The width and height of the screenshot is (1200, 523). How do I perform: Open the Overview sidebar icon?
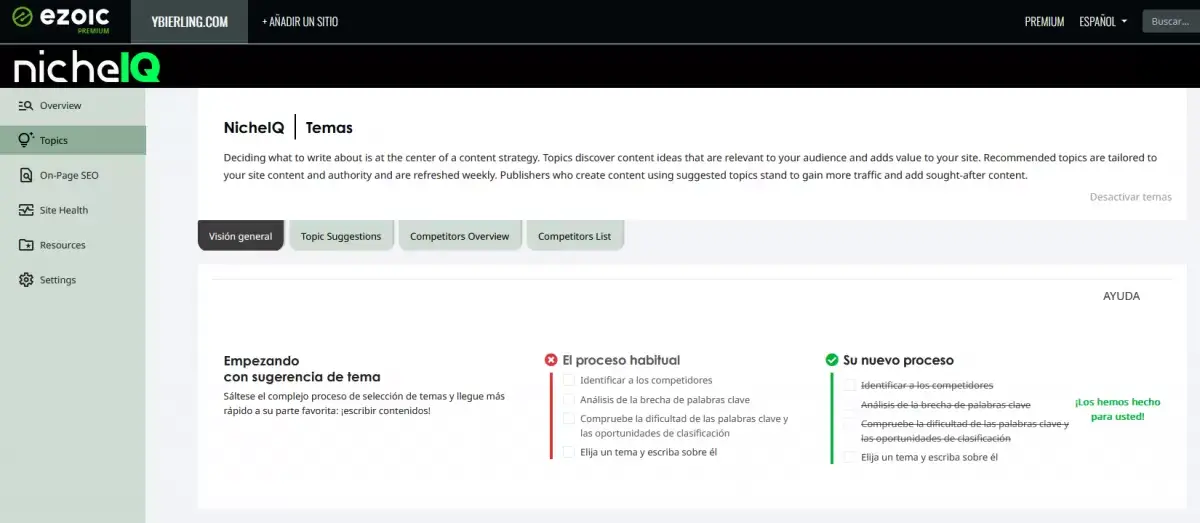(26, 106)
